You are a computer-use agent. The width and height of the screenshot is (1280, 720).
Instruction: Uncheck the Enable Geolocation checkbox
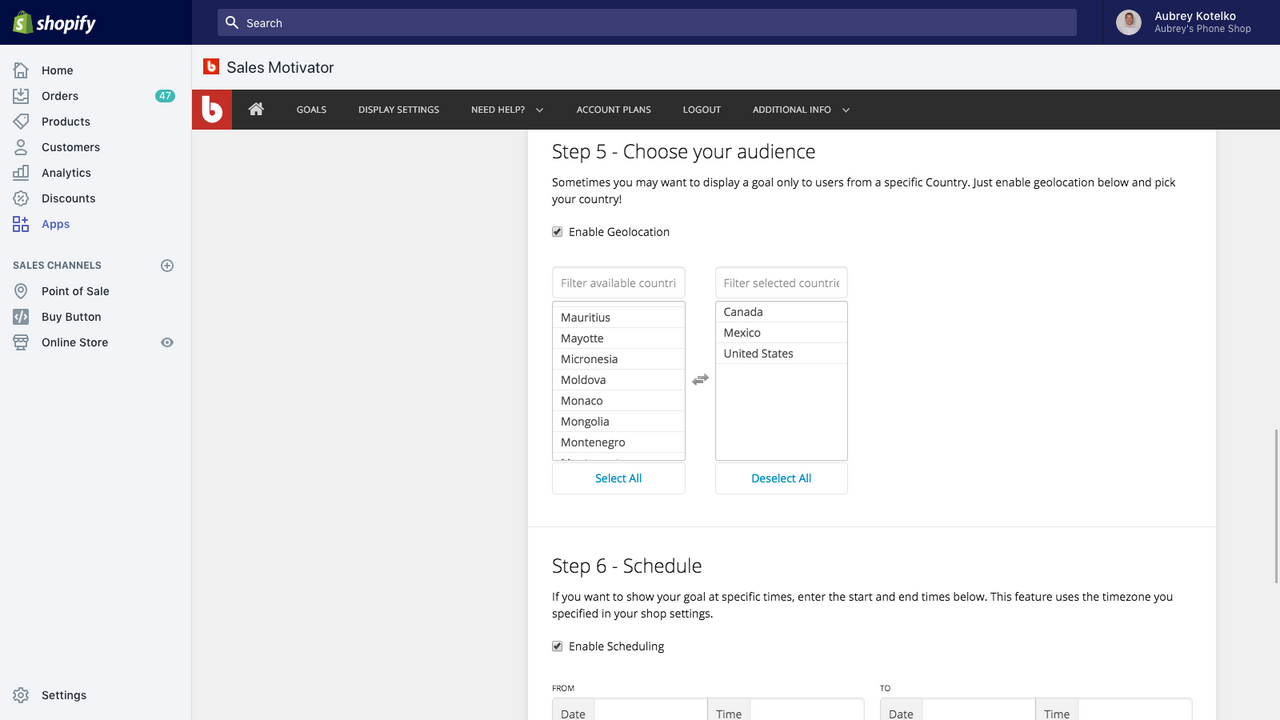point(558,232)
